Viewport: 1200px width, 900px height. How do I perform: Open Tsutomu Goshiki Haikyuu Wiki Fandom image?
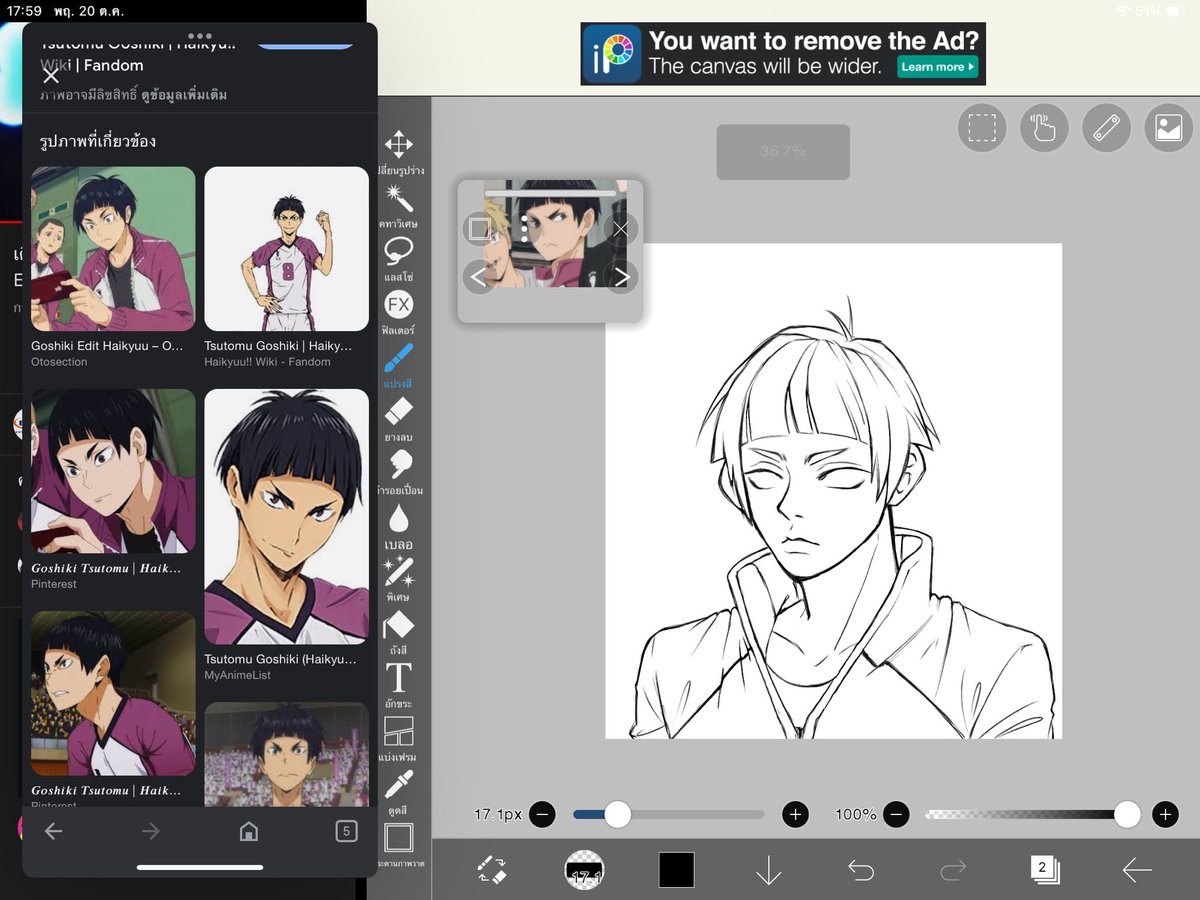(286, 248)
